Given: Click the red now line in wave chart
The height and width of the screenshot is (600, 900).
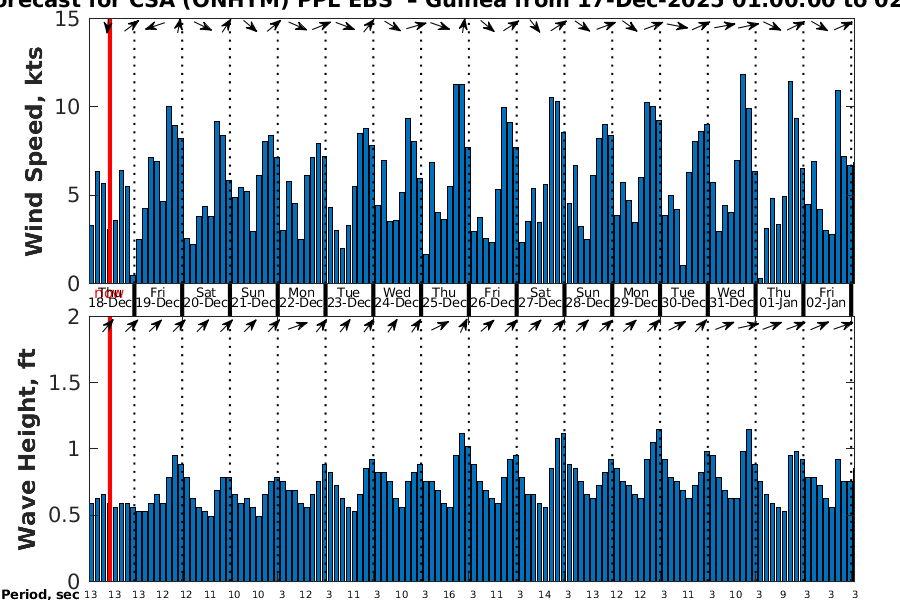Looking at the screenshot, I should pos(109,450).
